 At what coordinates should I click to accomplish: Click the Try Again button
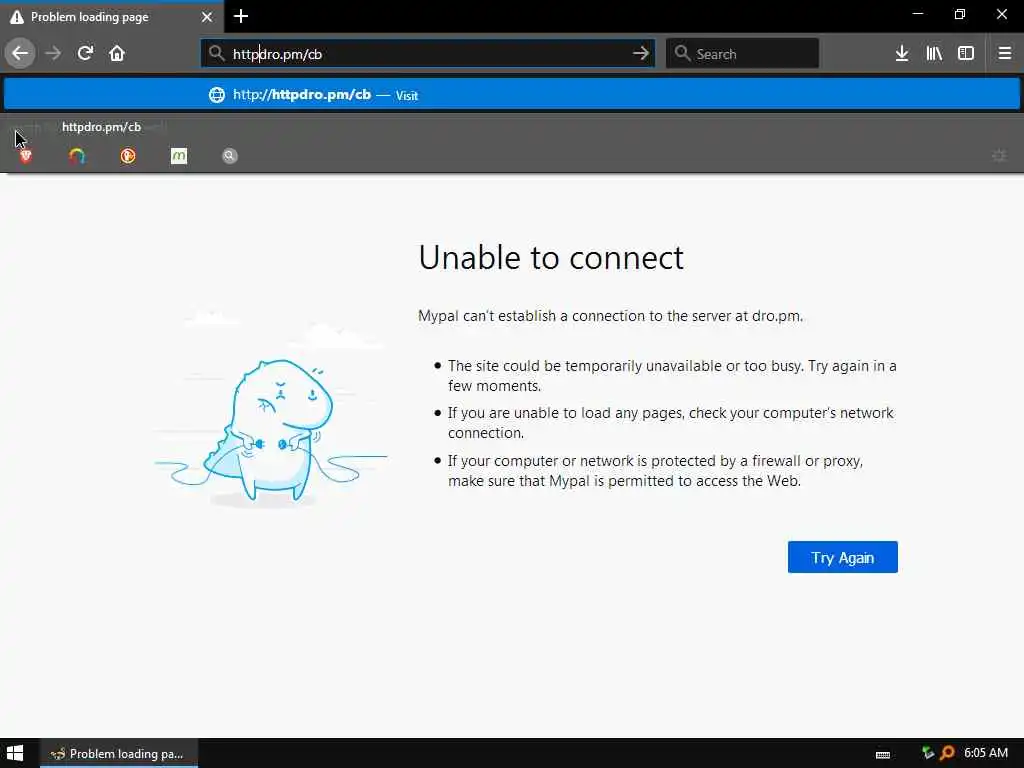pos(842,557)
